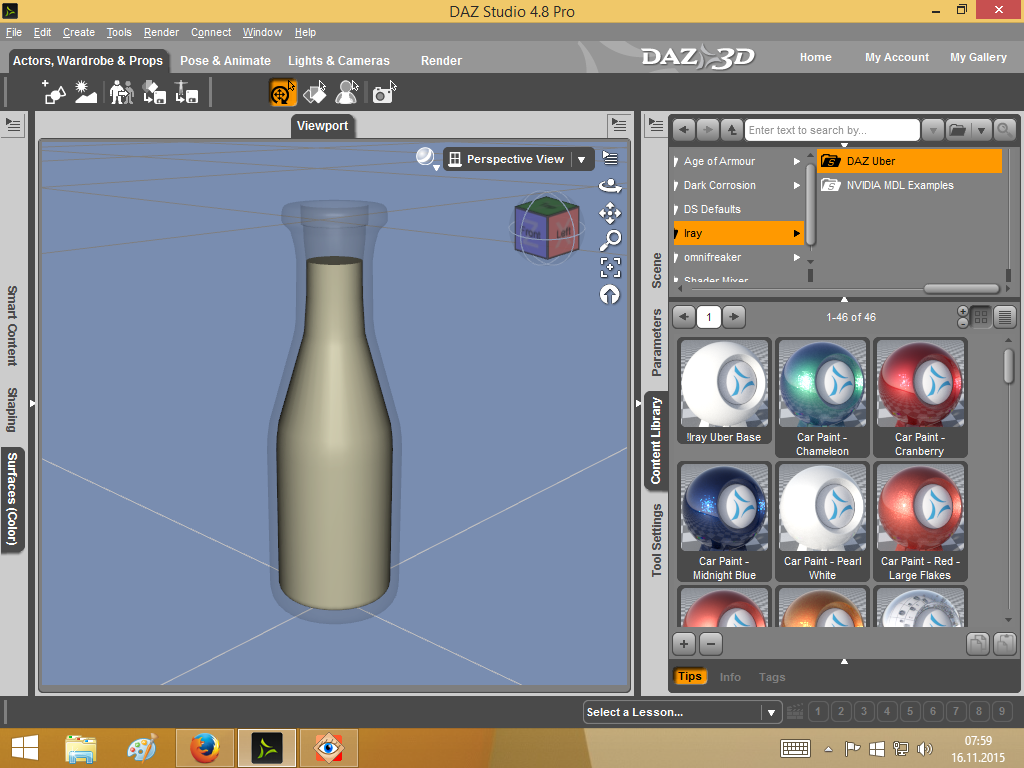The width and height of the screenshot is (1024, 768).
Task: Click the category list horizontal scrollbar
Action: [x=961, y=289]
